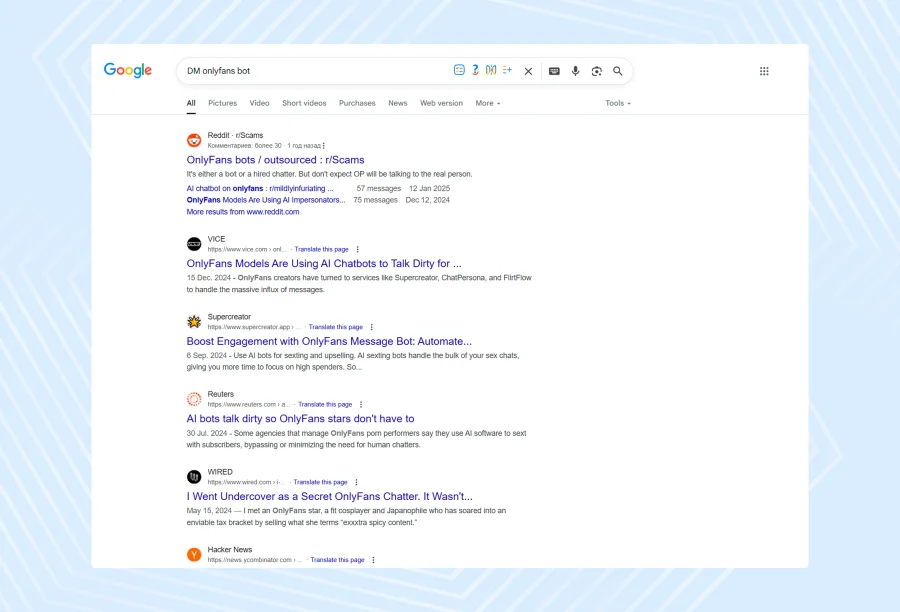Select the News search tab
This screenshot has width=900, height=612.
click(x=397, y=103)
